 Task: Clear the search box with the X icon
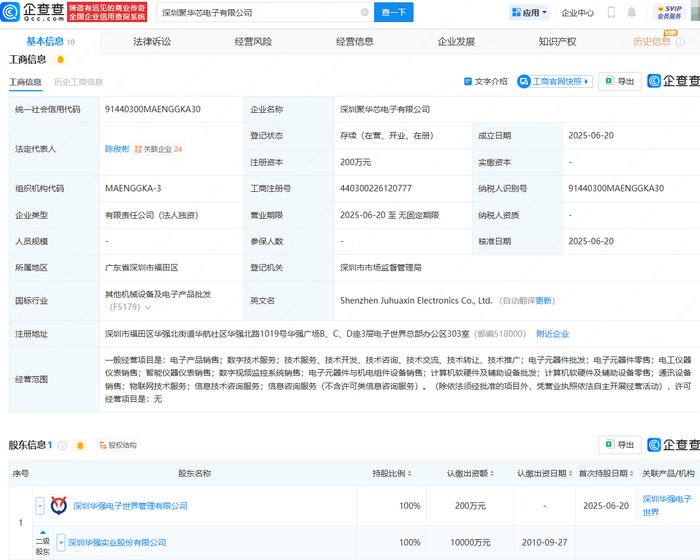(x=364, y=12)
